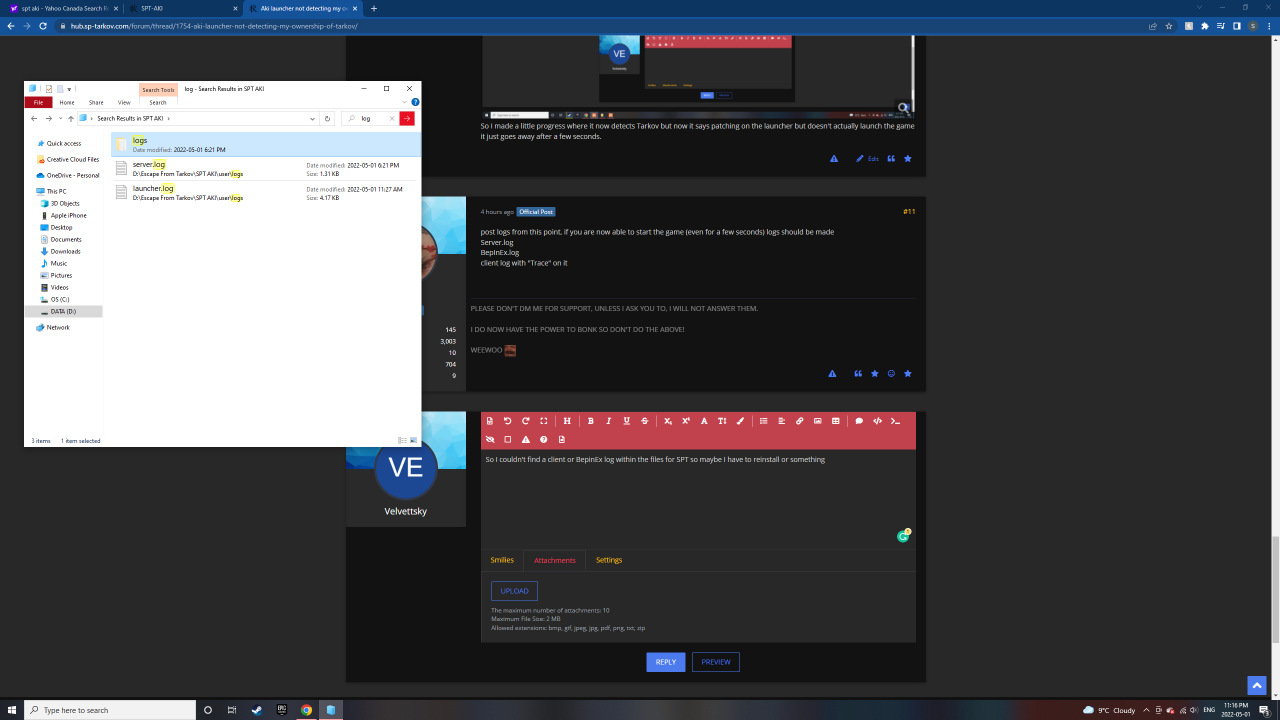Expand the address bar history dropdown
The height and width of the screenshot is (720, 1280).
313,118
